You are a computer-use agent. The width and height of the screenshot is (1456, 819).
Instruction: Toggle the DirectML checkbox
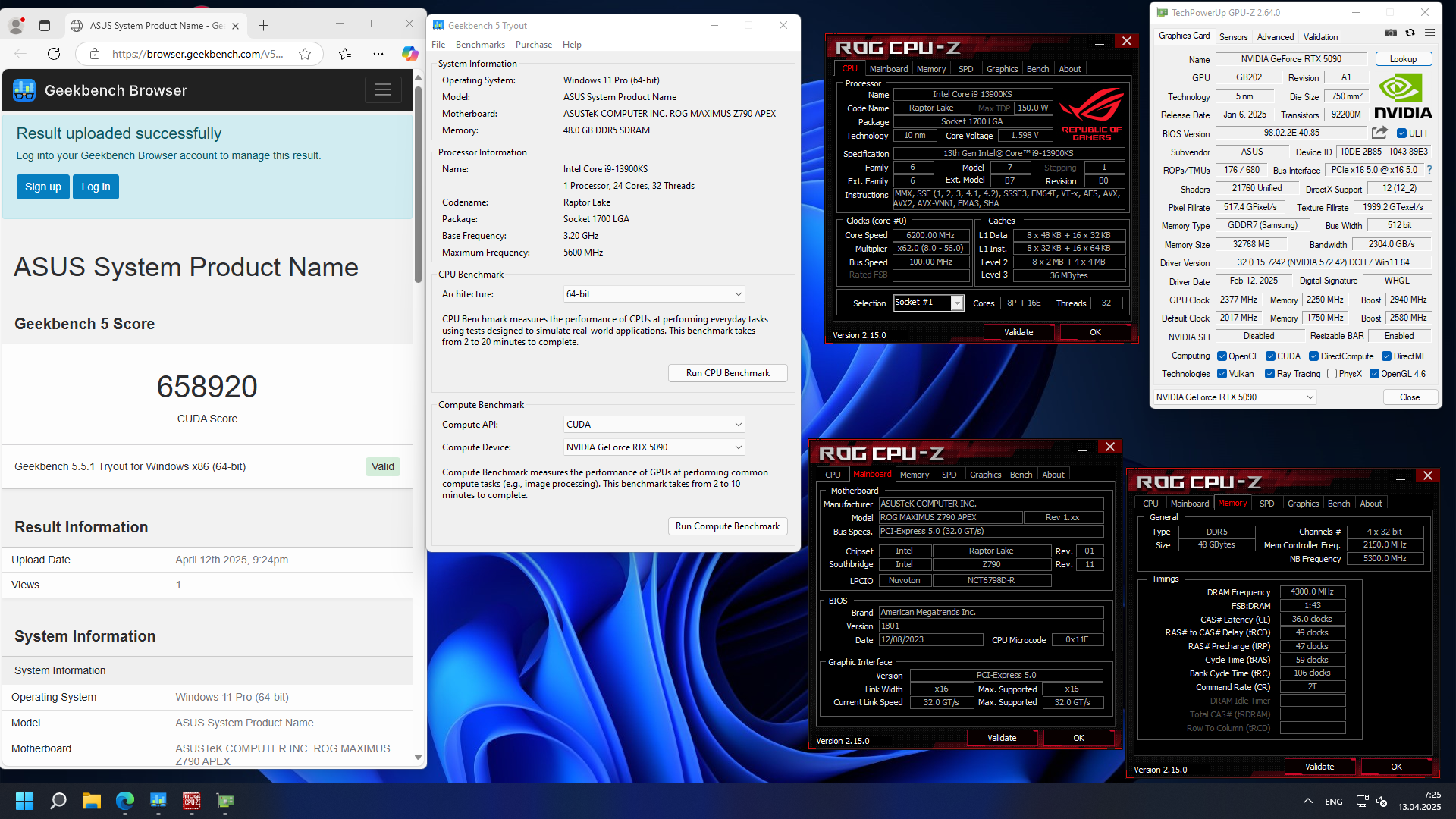coord(1386,356)
